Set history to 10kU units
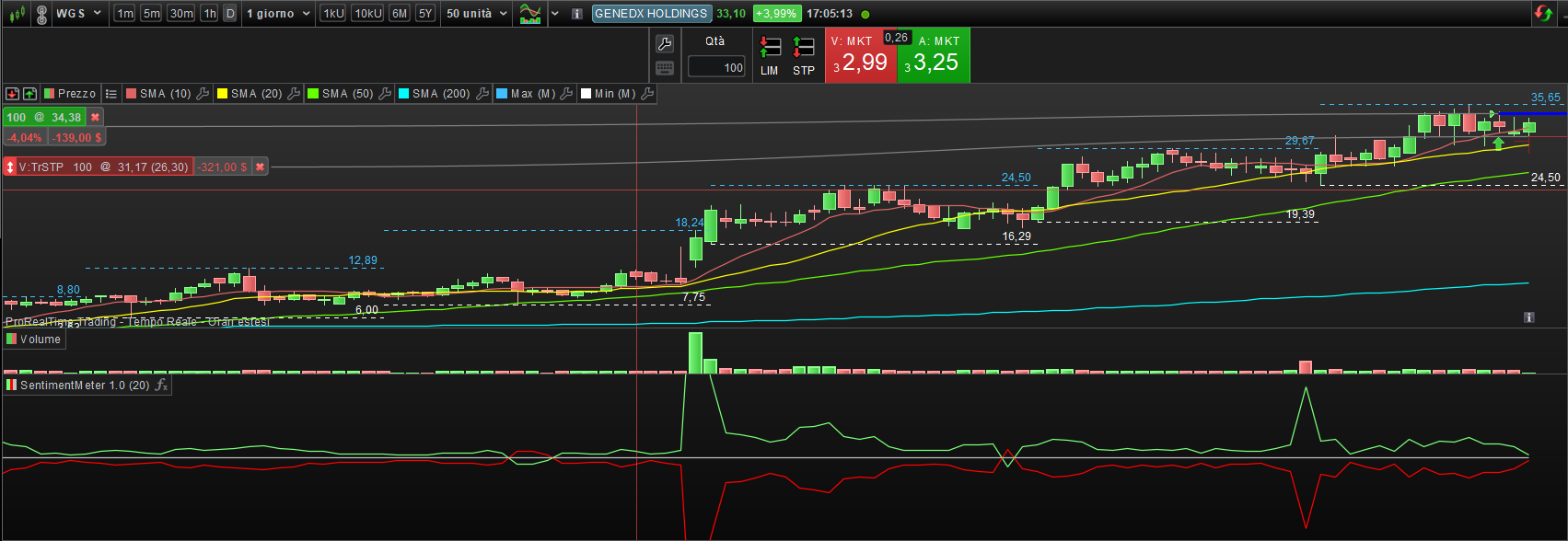Image resolution: width=1568 pixels, height=541 pixels. [x=367, y=14]
